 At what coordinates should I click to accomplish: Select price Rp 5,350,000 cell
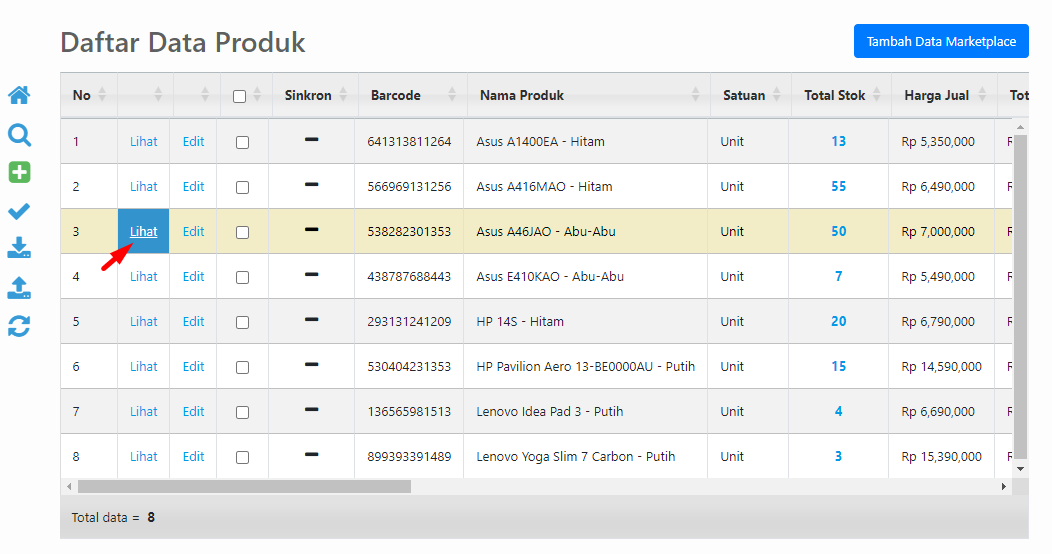(x=938, y=142)
